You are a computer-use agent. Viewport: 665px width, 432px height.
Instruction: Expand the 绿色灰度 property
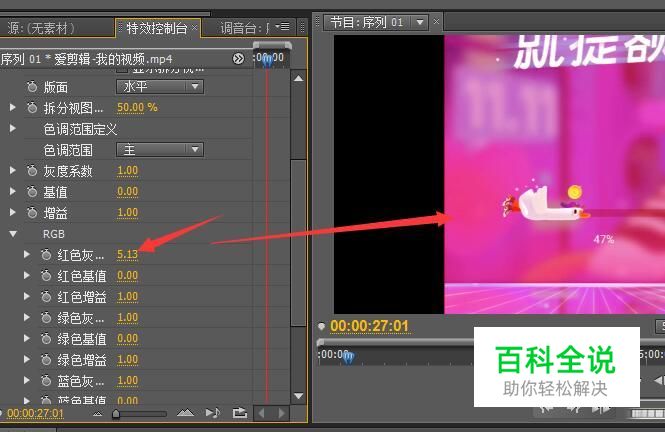tap(27, 318)
